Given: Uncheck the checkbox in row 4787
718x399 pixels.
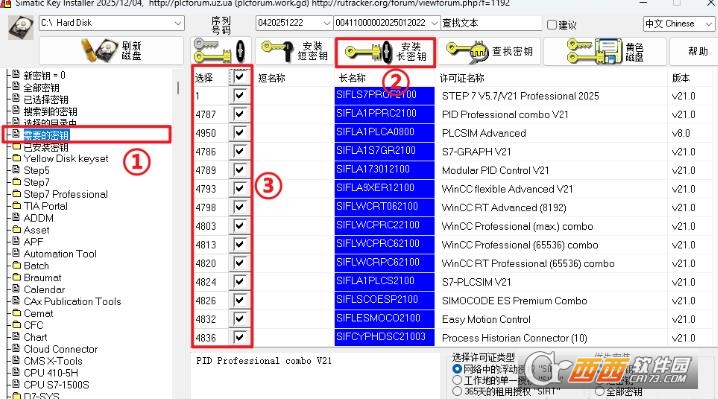Looking at the screenshot, I should [239, 114].
